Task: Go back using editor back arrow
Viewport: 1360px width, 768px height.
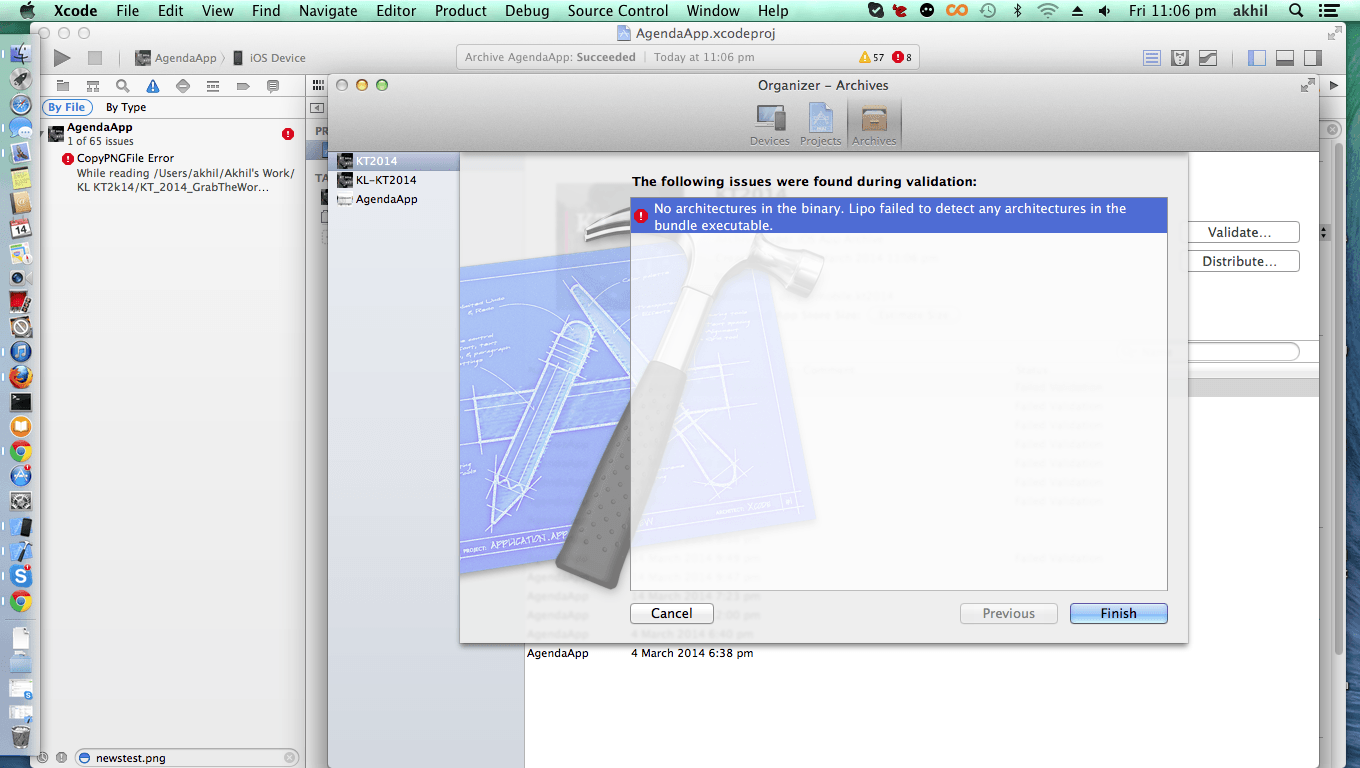Action: [x=317, y=108]
